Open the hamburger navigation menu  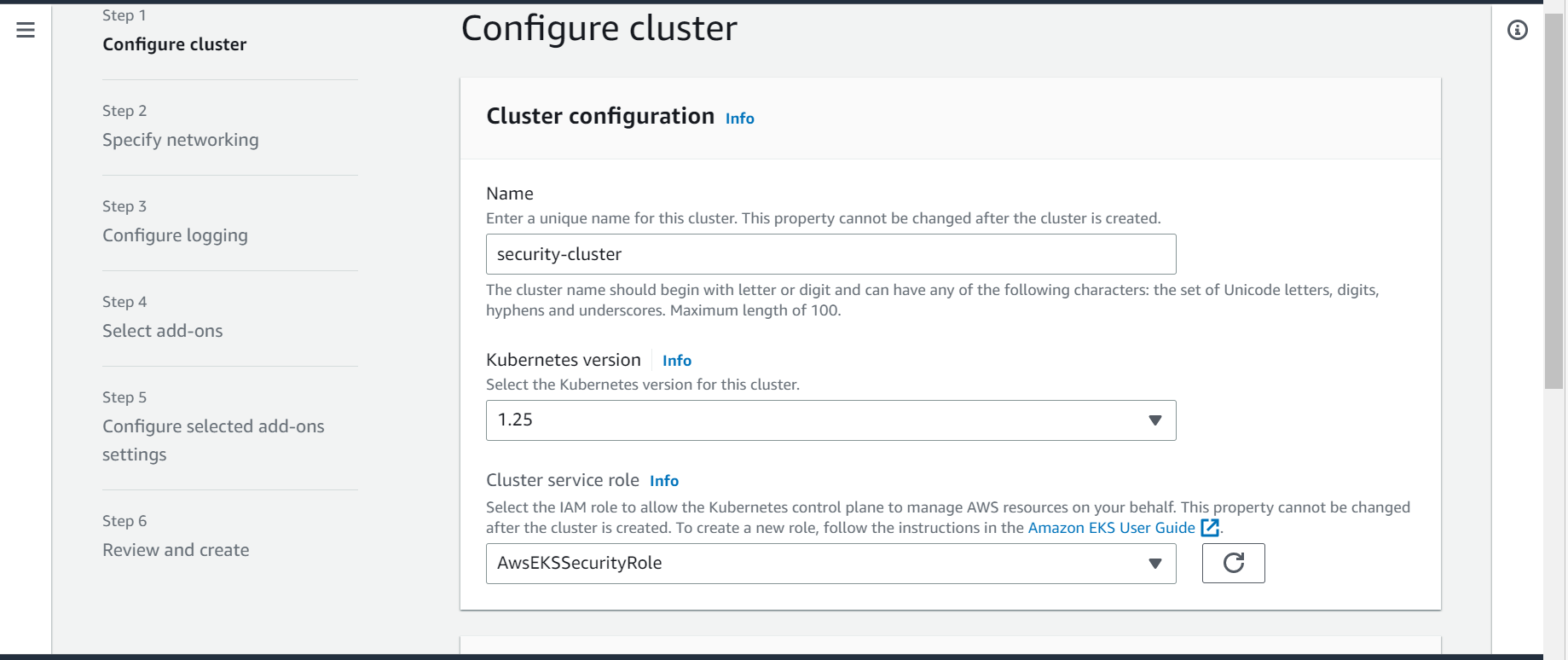(x=26, y=30)
